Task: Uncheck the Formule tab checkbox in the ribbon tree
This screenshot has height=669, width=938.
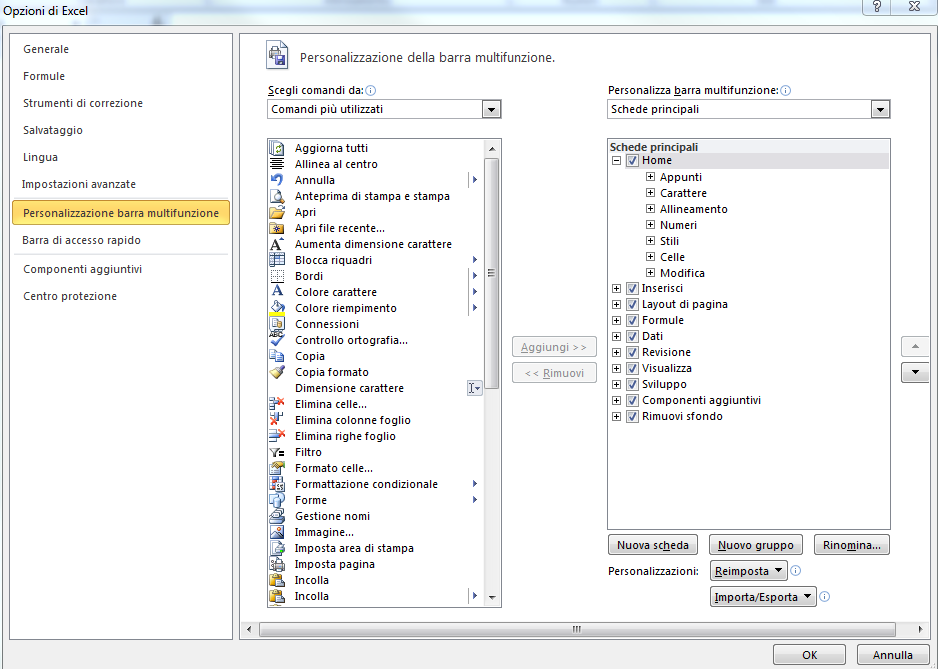Action: (632, 320)
